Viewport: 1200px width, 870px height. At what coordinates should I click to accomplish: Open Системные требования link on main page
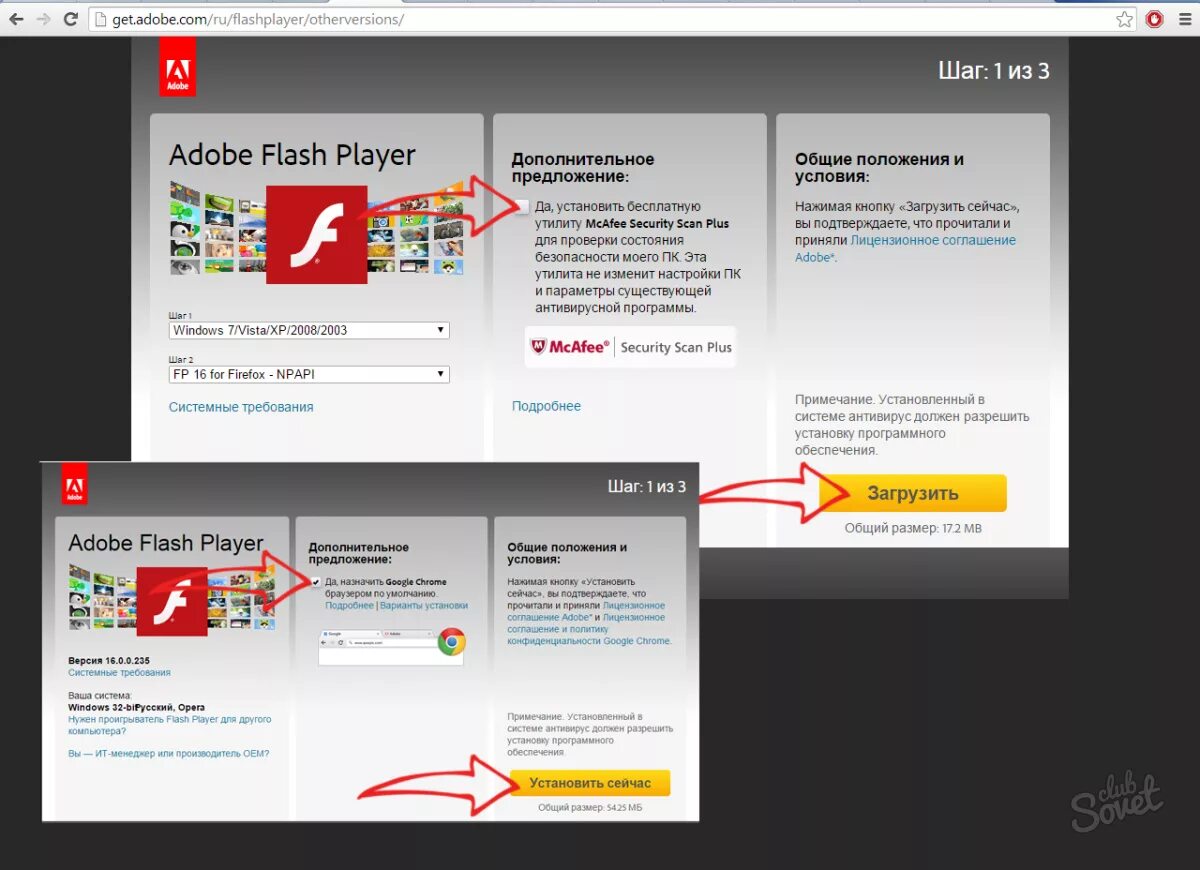click(241, 407)
